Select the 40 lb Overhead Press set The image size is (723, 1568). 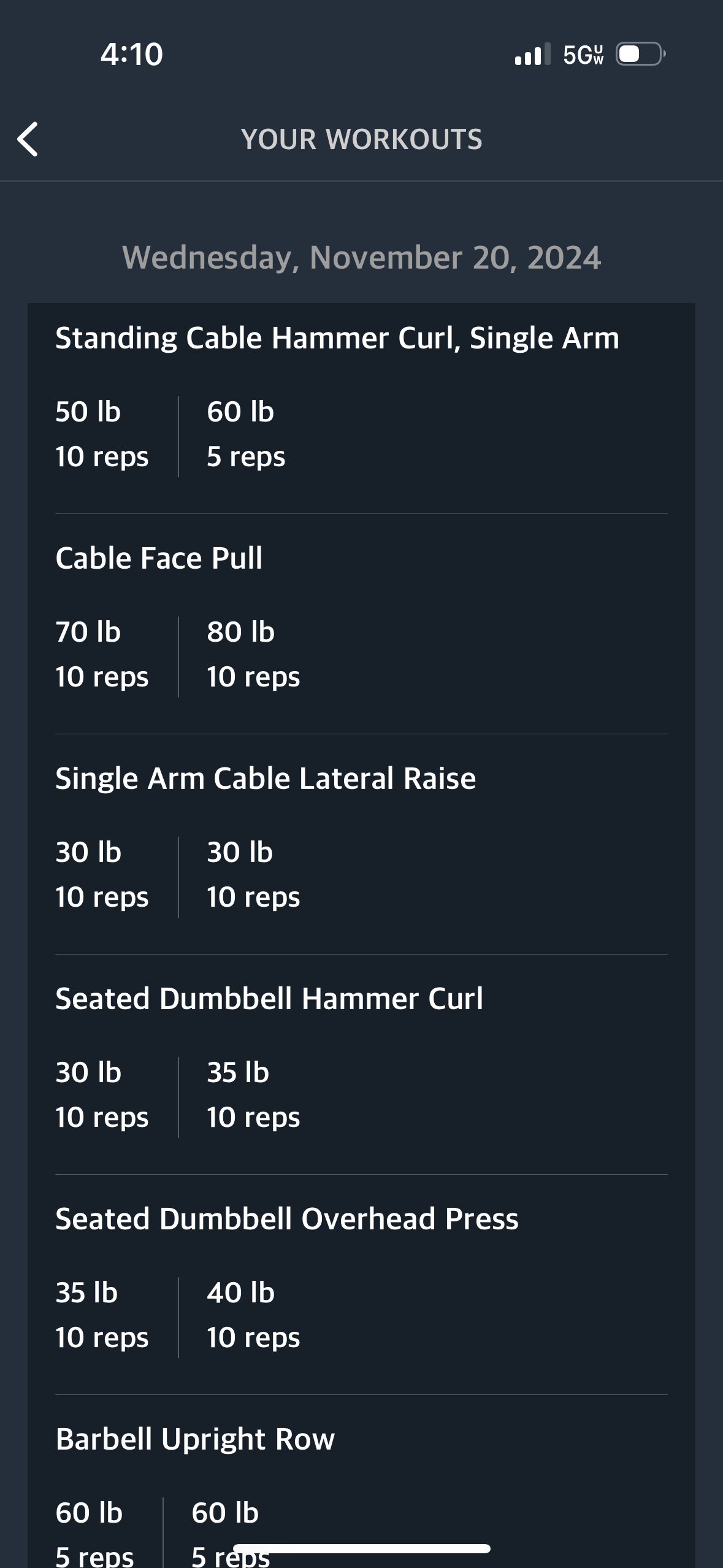pyautogui.click(x=253, y=1315)
